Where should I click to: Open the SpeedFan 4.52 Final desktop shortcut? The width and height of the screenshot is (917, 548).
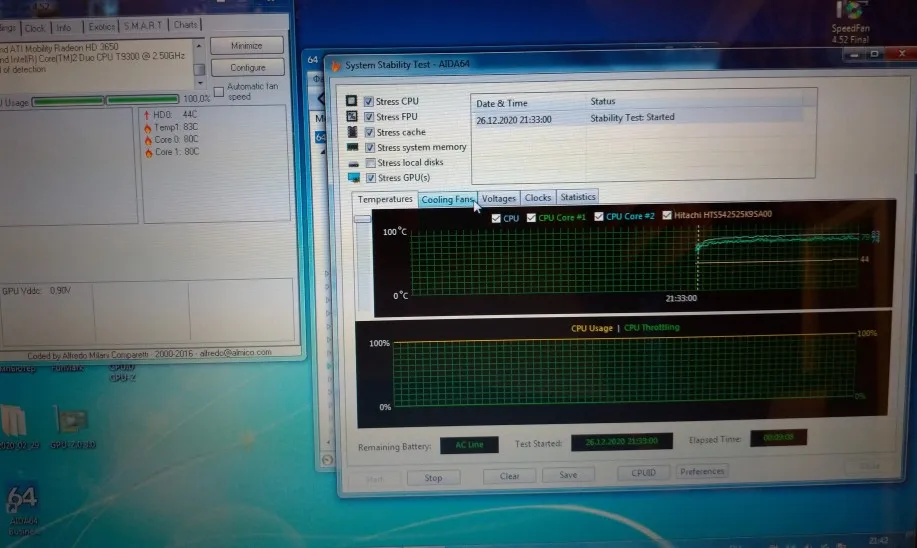[850, 22]
